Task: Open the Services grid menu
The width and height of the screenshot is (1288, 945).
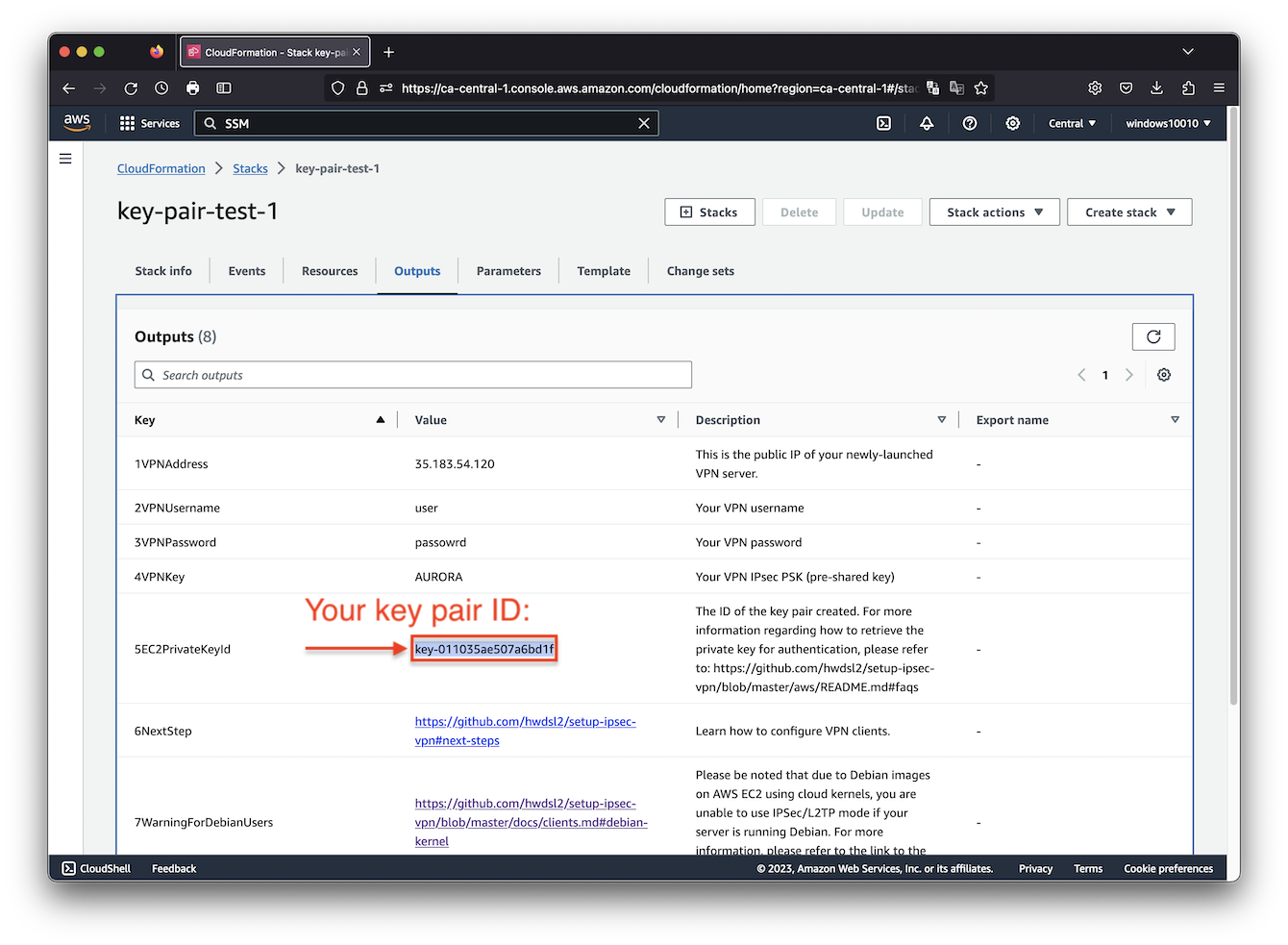Action: 150,123
